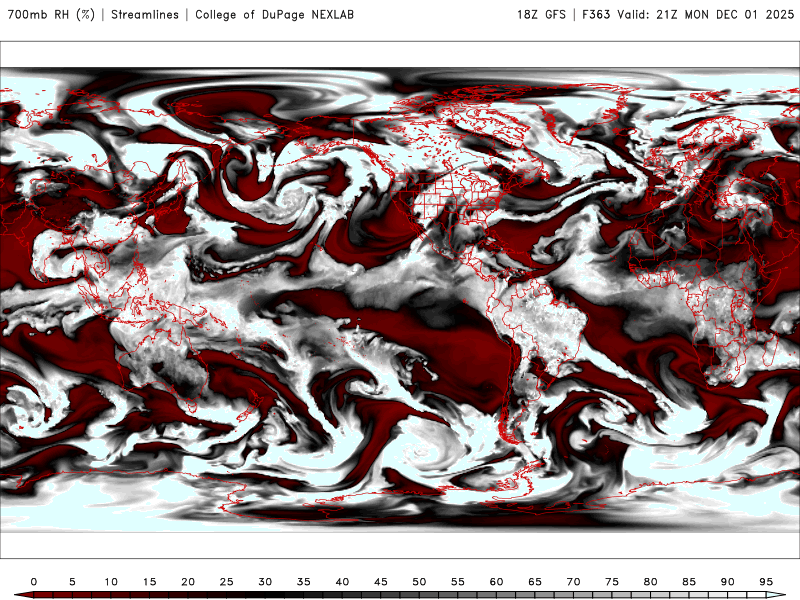Click the '50' label on the color scale
The image size is (800, 600).
pos(419,582)
